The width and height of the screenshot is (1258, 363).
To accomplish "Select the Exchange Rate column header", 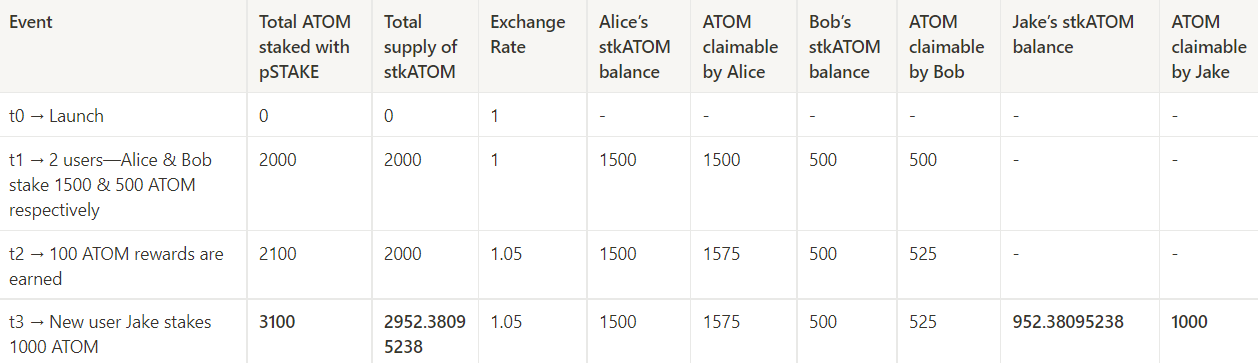I will click(528, 34).
